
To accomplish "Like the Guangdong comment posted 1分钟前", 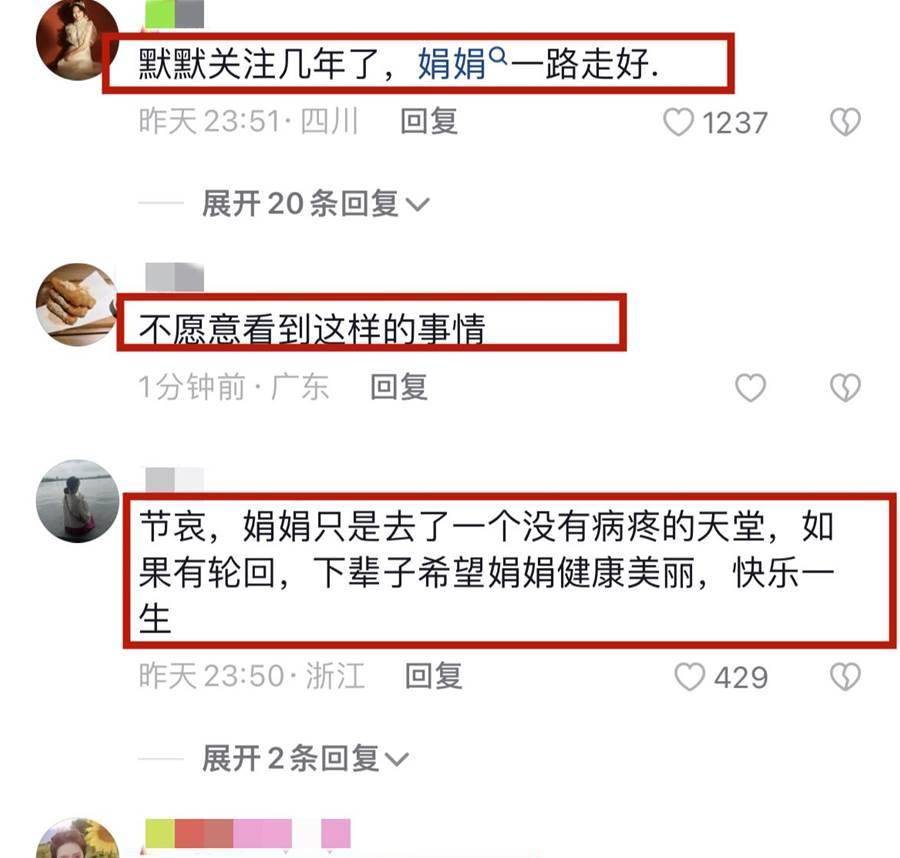I will [750, 387].
